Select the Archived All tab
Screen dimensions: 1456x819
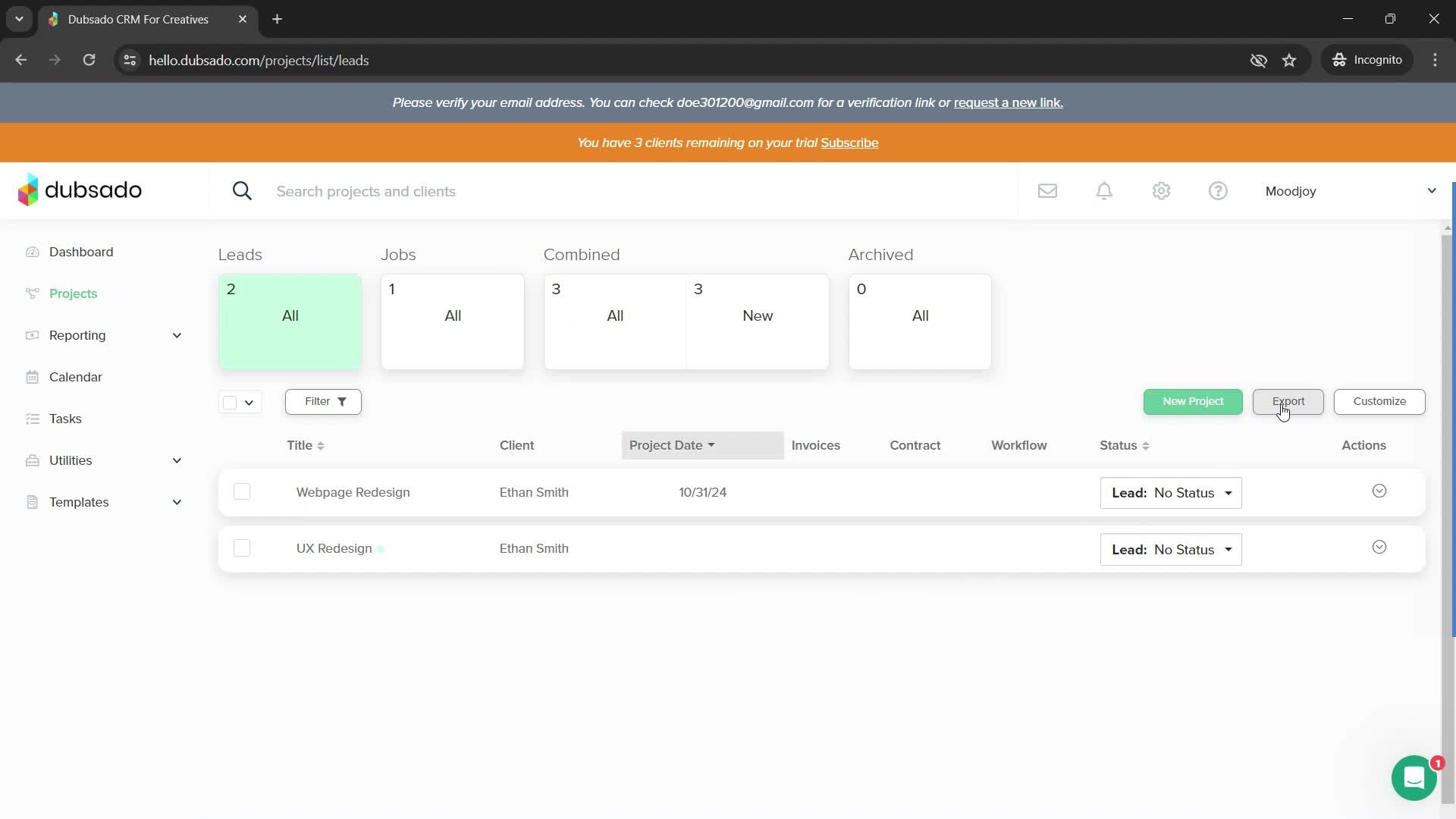click(x=920, y=322)
